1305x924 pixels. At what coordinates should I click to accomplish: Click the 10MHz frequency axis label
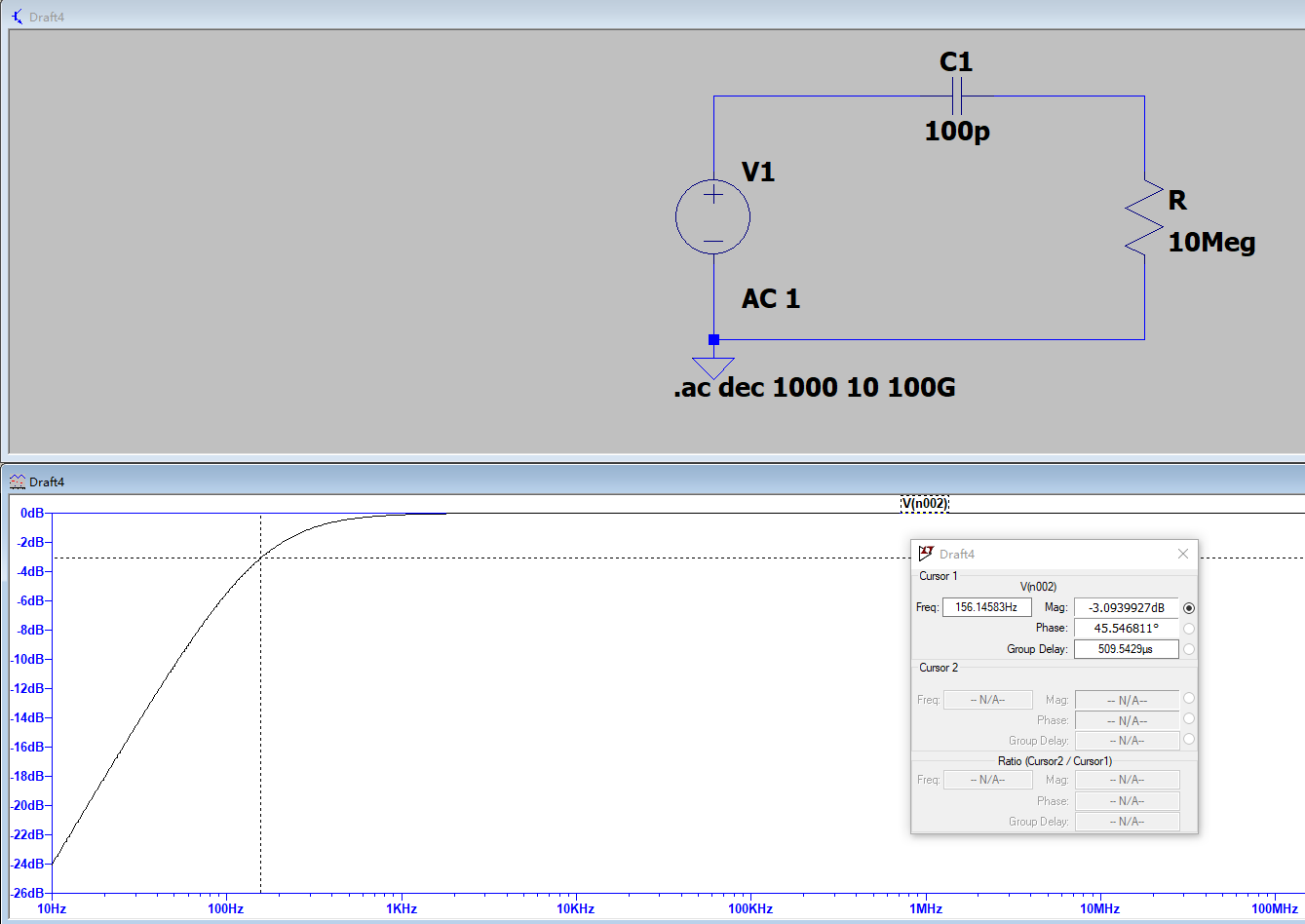coord(1100,908)
